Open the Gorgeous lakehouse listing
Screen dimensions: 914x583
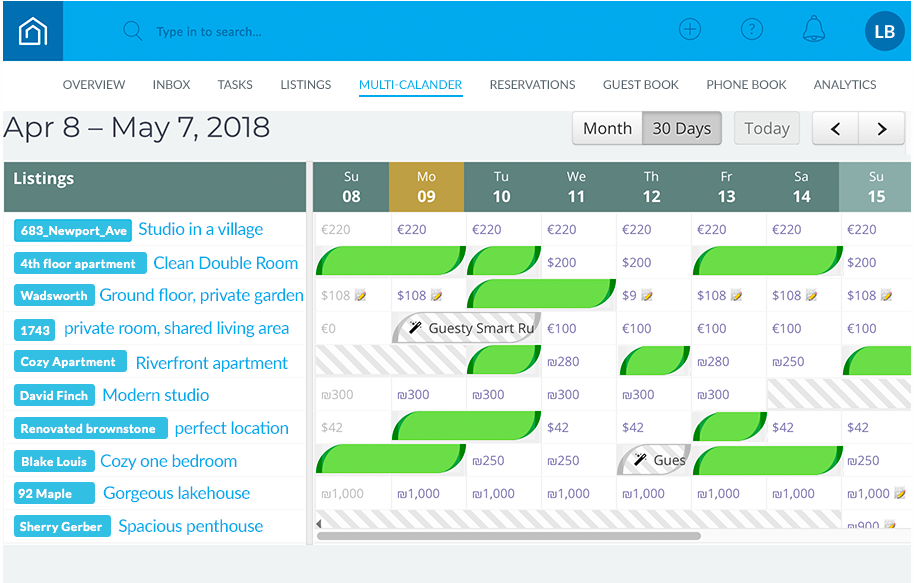coord(176,493)
